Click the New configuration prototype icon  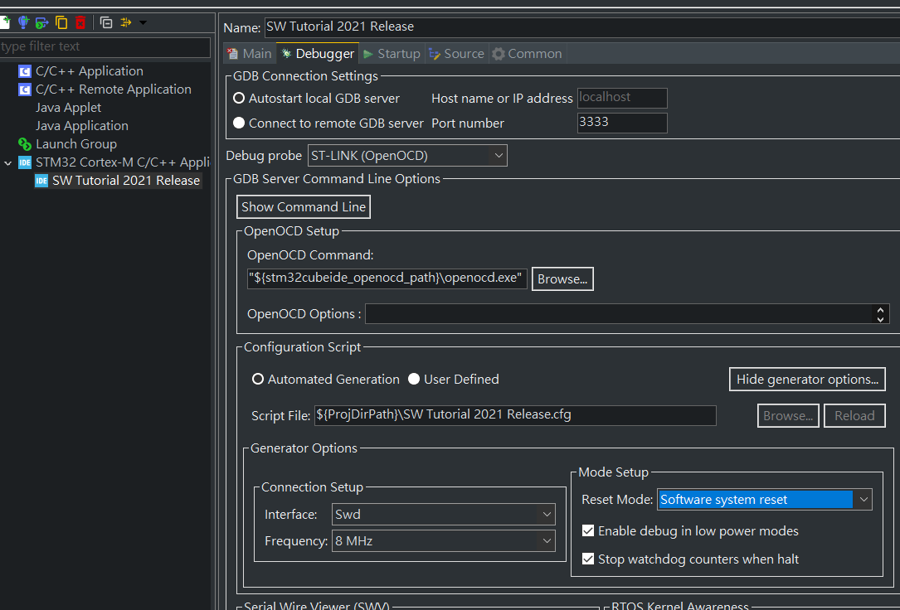23,22
